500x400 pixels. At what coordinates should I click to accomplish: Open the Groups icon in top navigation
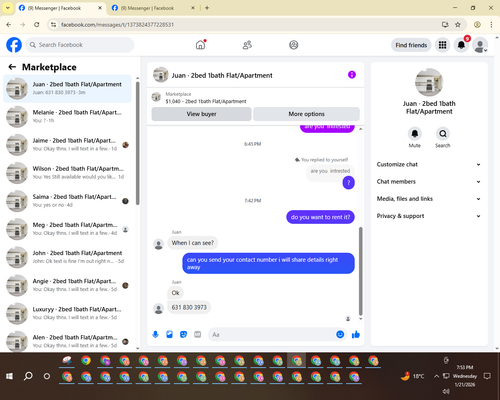click(x=293, y=45)
